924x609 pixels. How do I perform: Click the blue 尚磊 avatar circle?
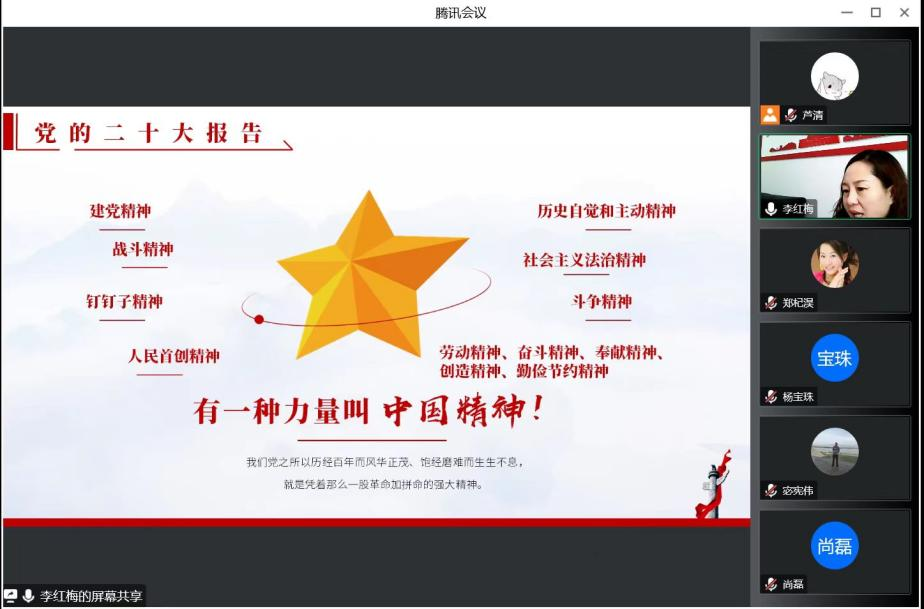(x=835, y=546)
